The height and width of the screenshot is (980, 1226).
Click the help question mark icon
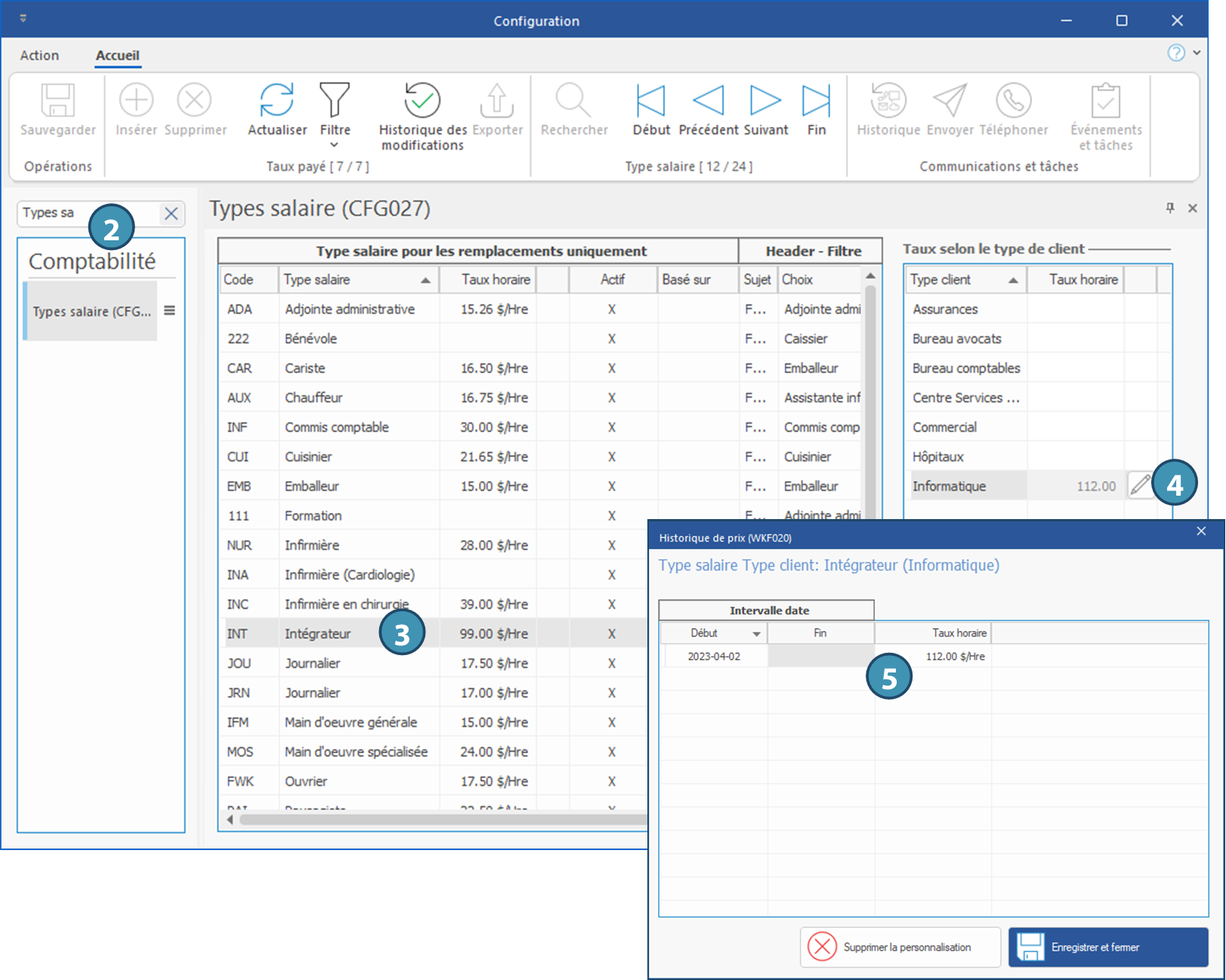[x=1175, y=53]
